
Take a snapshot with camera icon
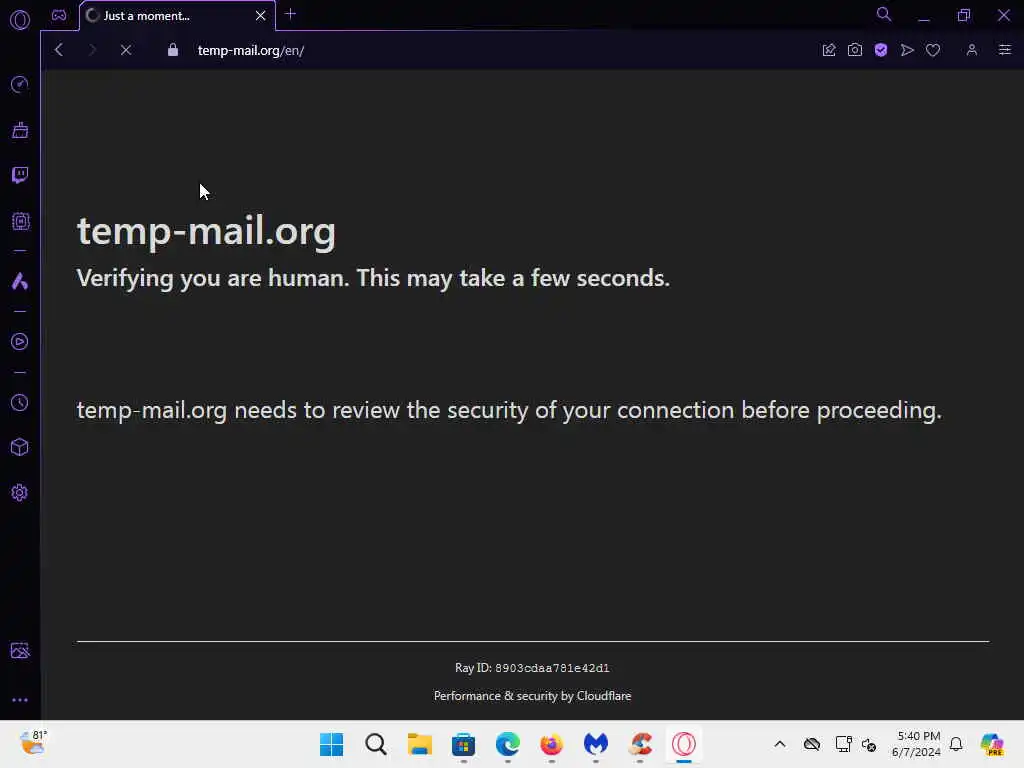pos(855,50)
